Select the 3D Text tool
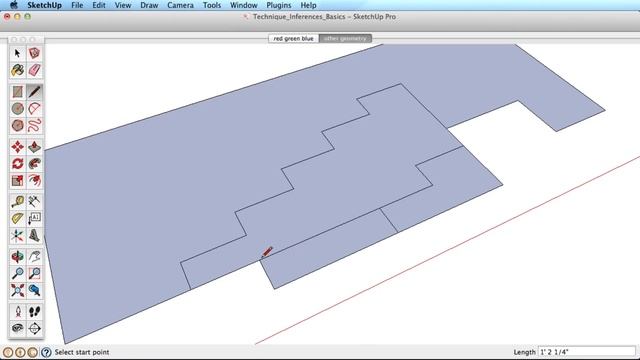 click(34, 236)
